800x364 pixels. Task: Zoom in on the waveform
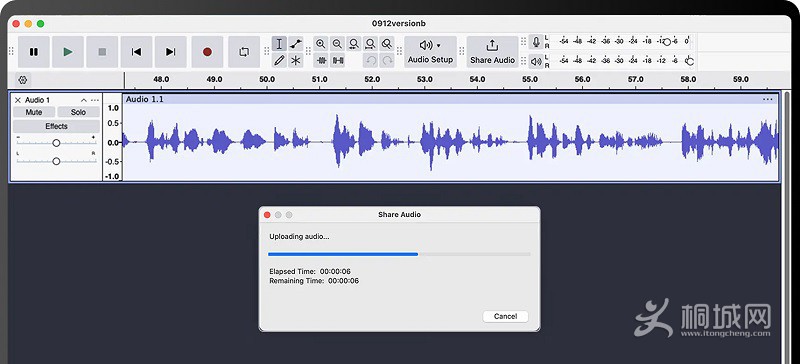[x=320, y=44]
